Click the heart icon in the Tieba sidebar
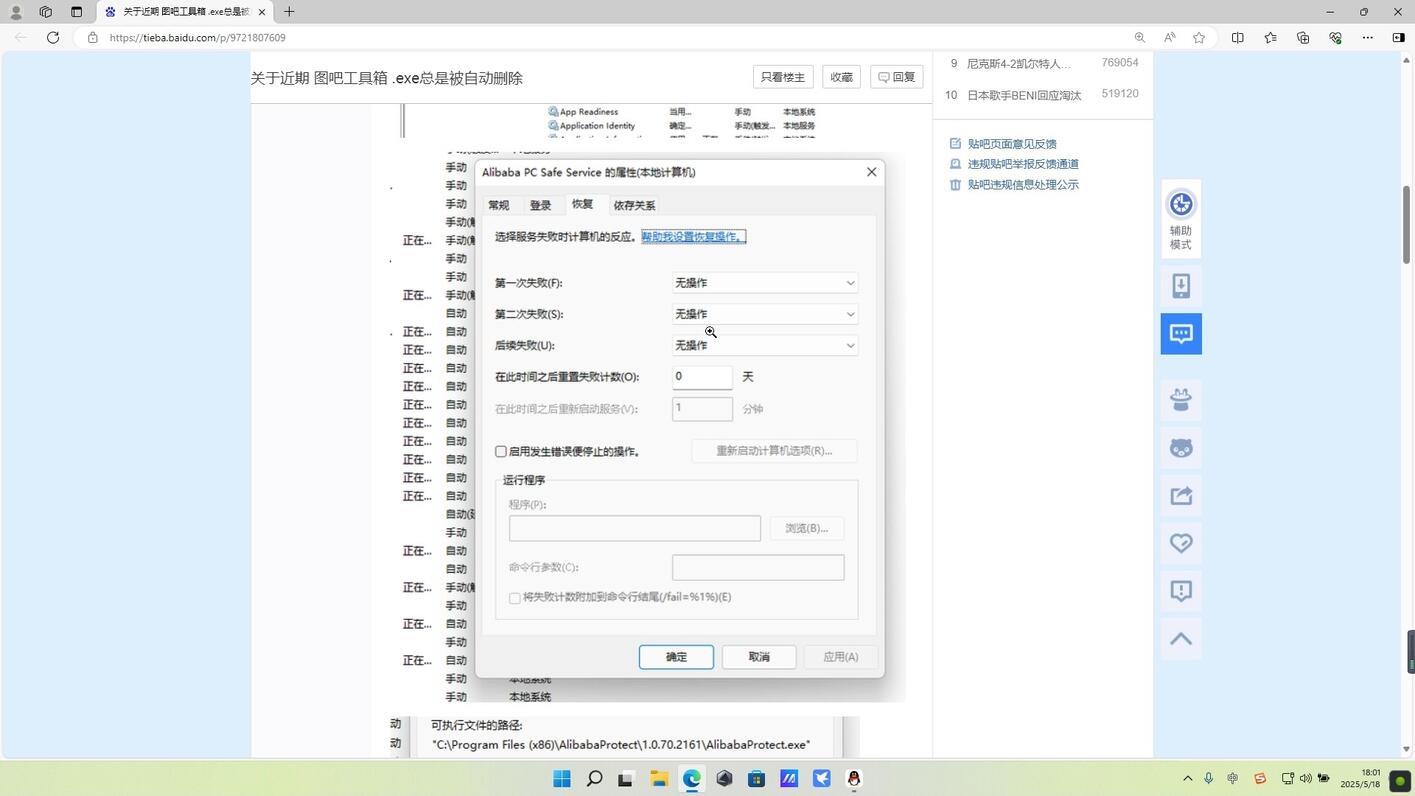 pyautogui.click(x=1181, y=543)
